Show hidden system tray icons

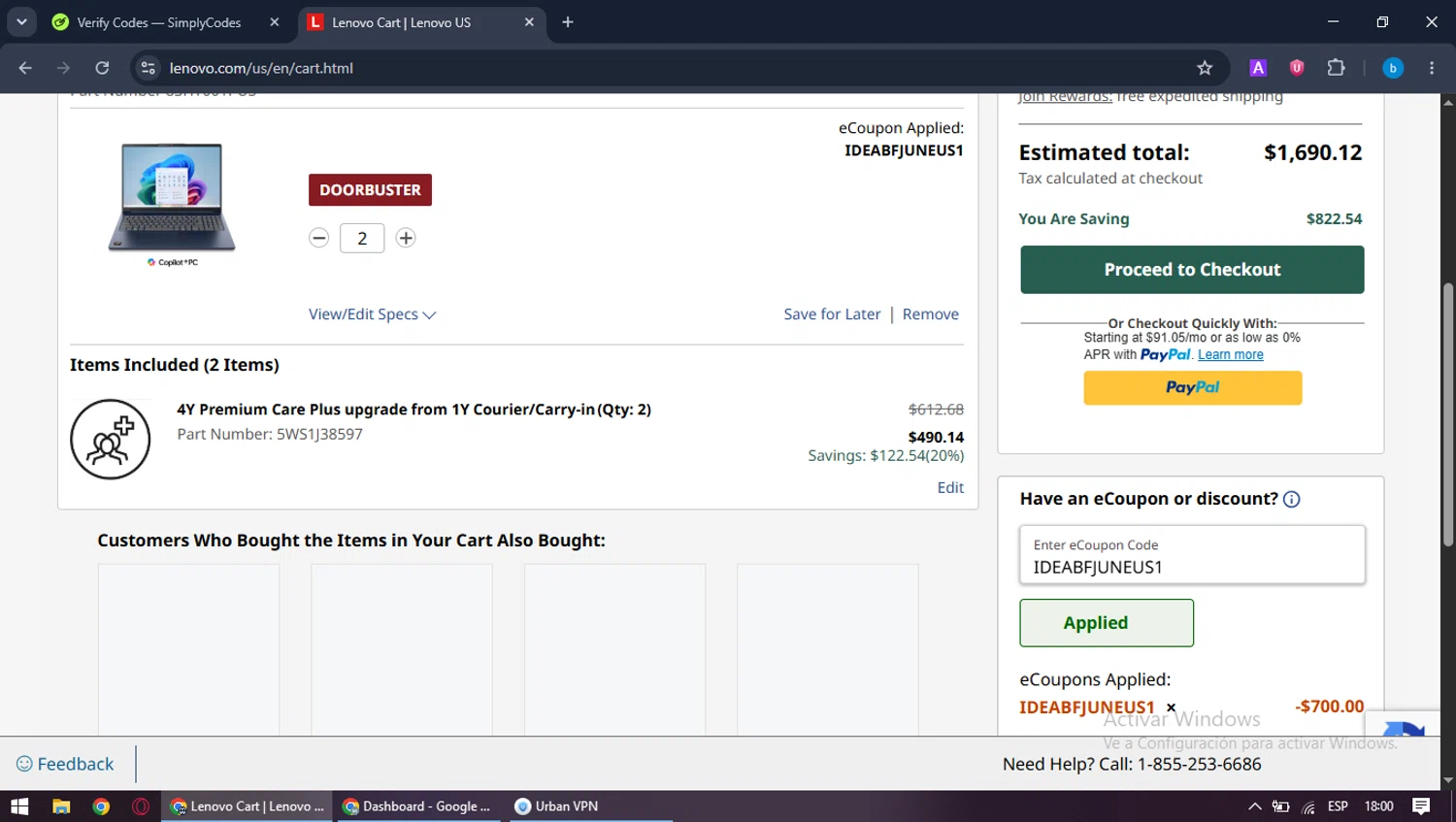[1254, 806]
